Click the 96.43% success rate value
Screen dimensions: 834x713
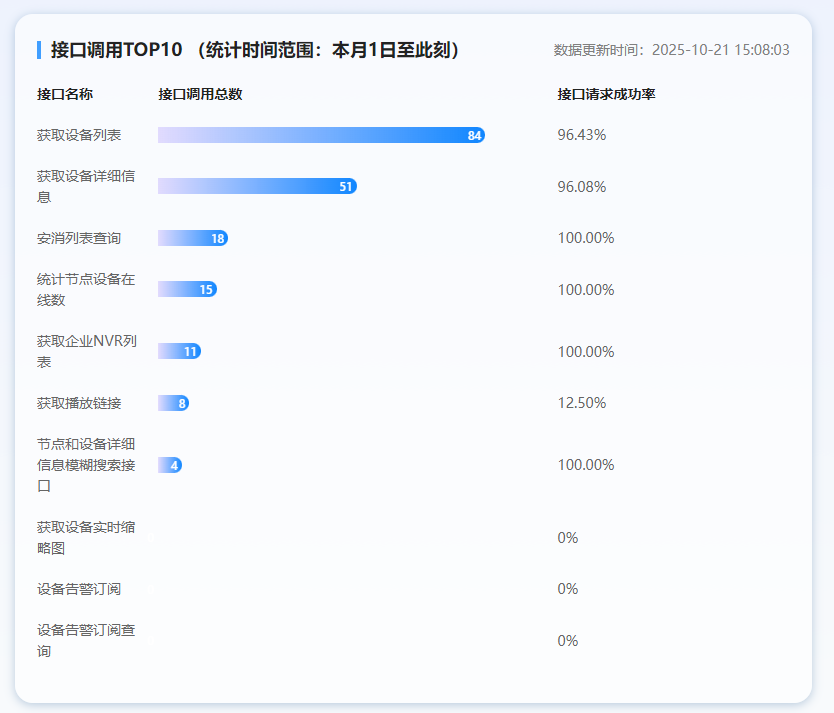[582, 135]
